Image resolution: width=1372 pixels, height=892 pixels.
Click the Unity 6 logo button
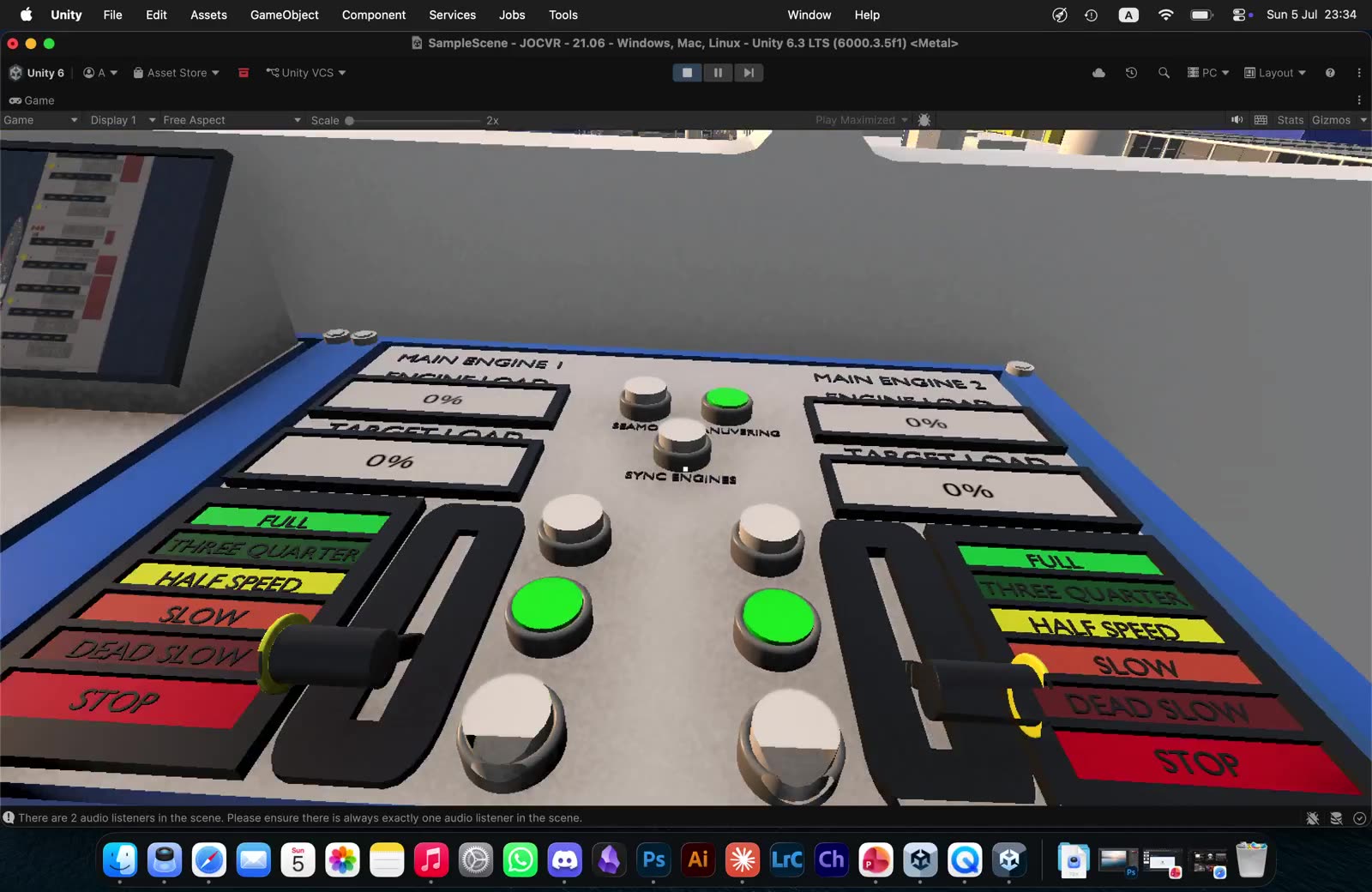[x=37, y=73]
